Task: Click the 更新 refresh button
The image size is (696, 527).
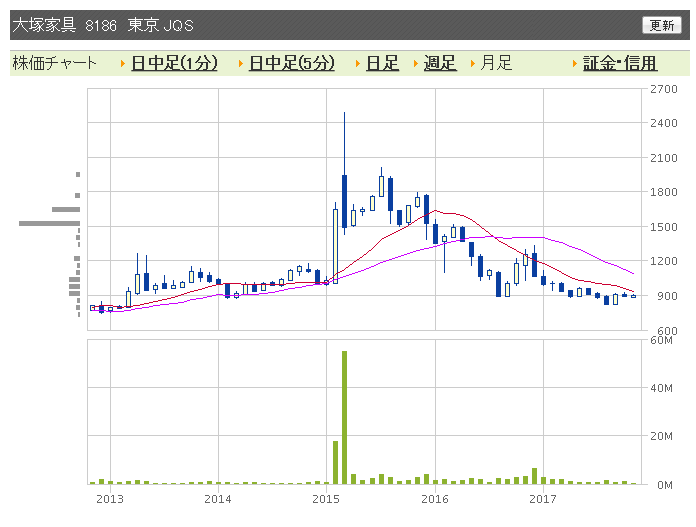Action: (x=662, y=25)
